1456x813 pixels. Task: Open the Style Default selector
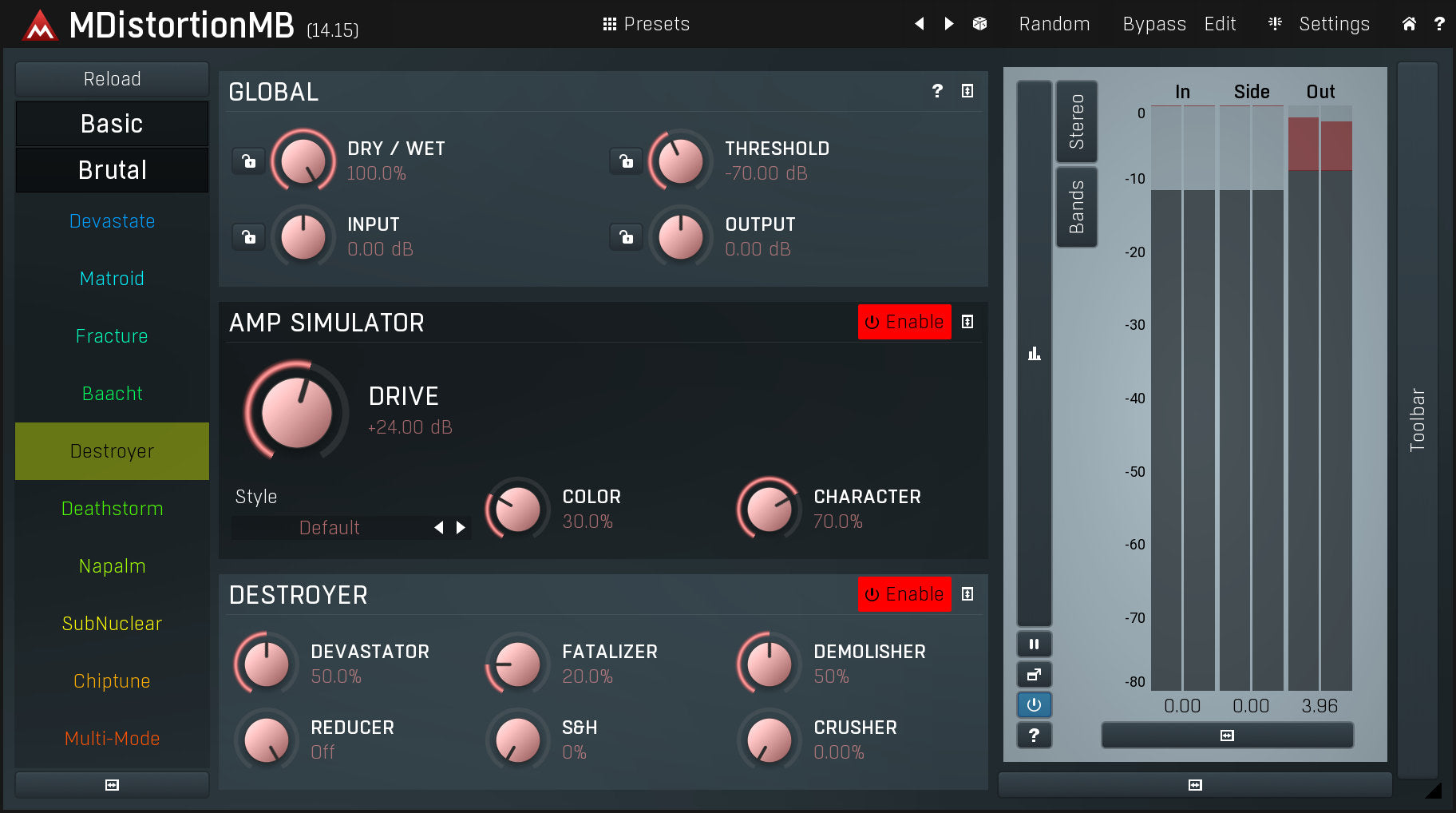[x=329, y=528]
